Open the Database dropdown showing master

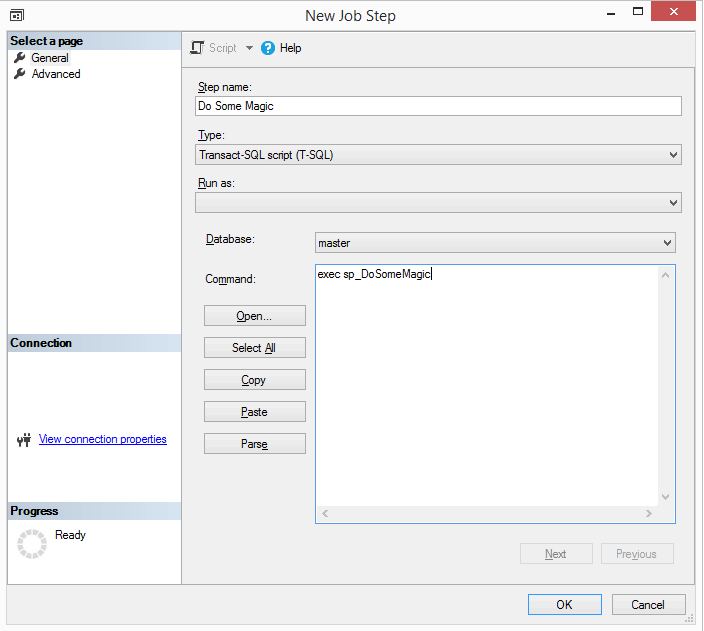495,243
